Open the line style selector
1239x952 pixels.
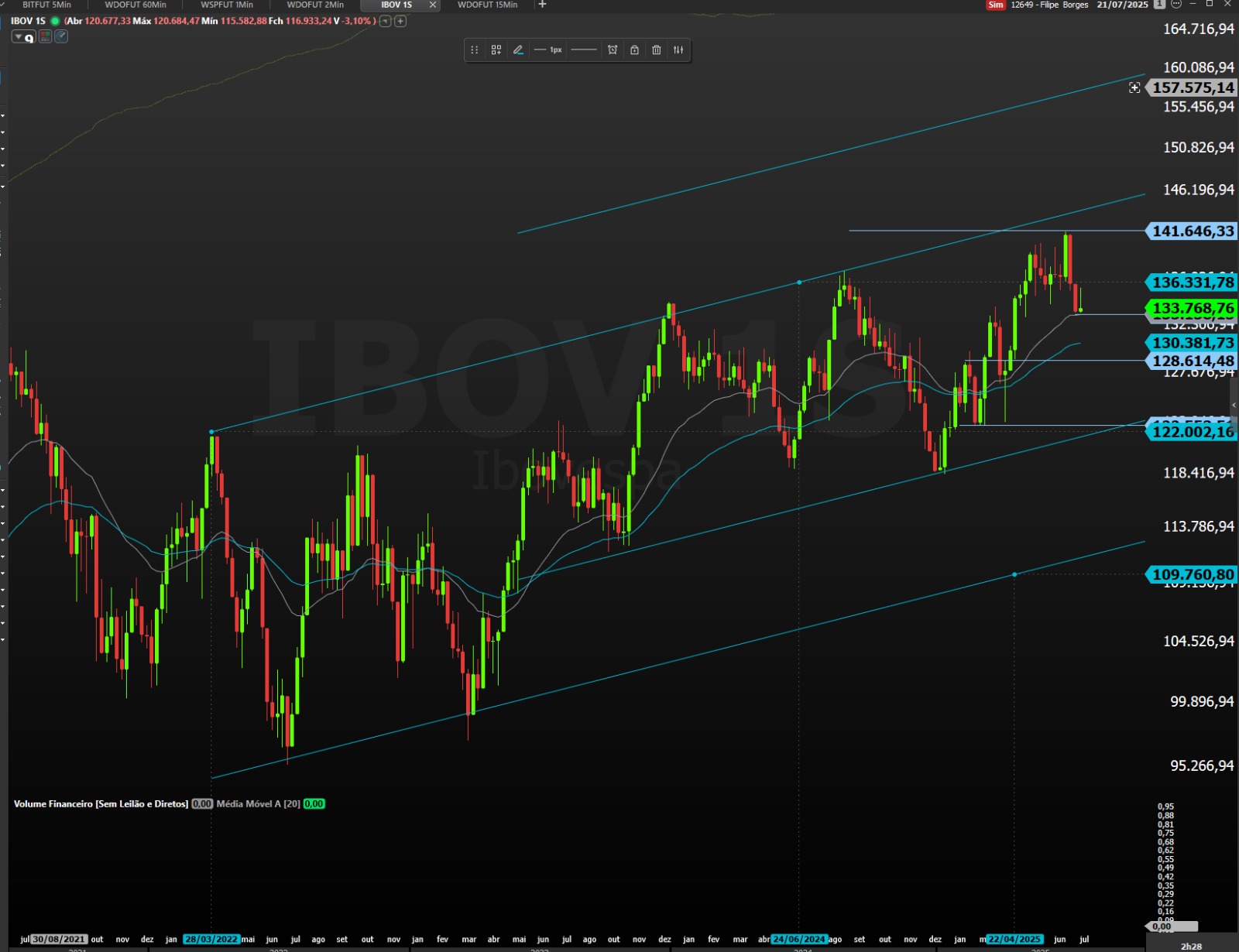coord(584,50)
